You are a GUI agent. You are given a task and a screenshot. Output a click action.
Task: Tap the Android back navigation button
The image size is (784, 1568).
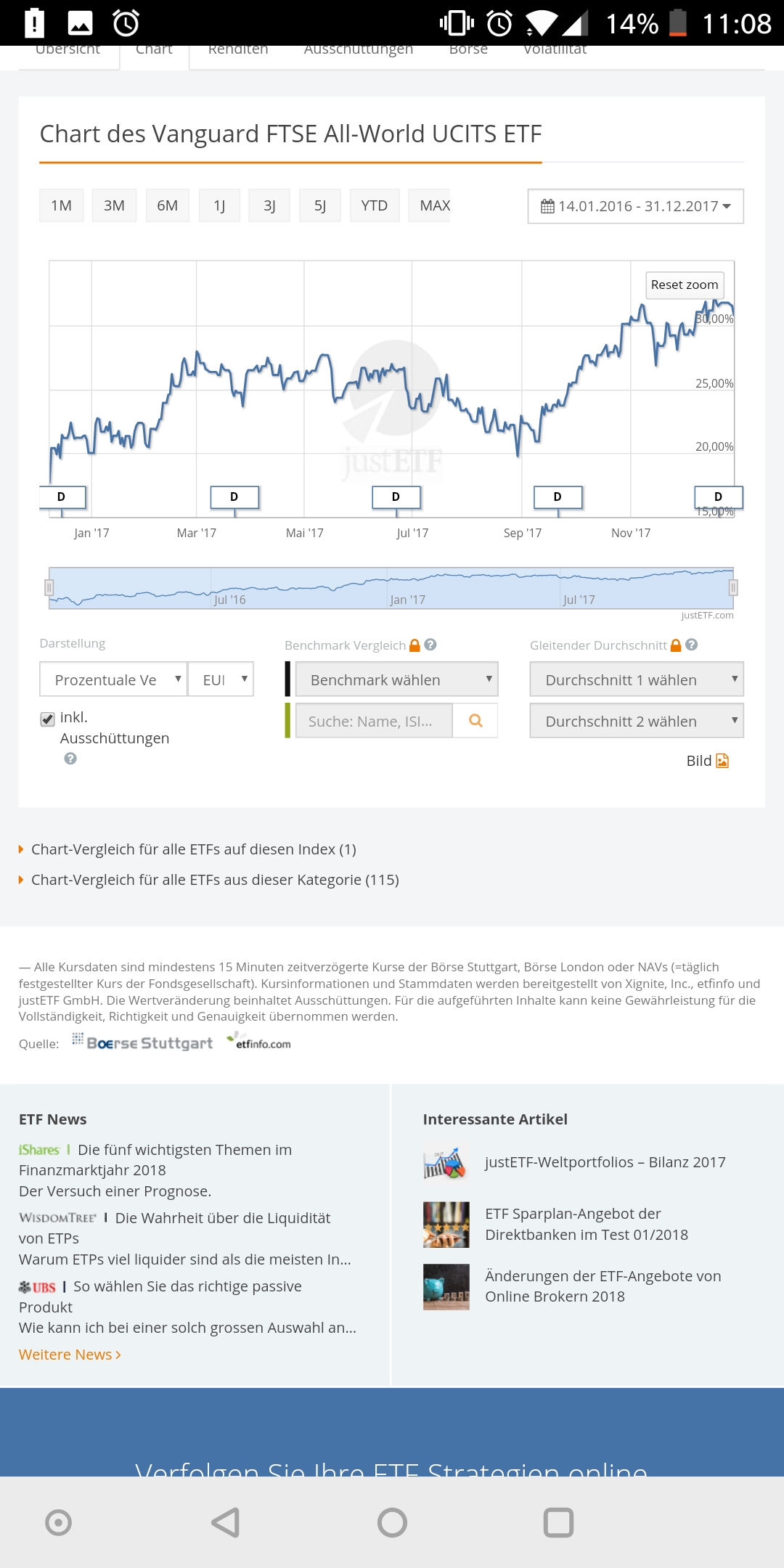pos(226,1522)
